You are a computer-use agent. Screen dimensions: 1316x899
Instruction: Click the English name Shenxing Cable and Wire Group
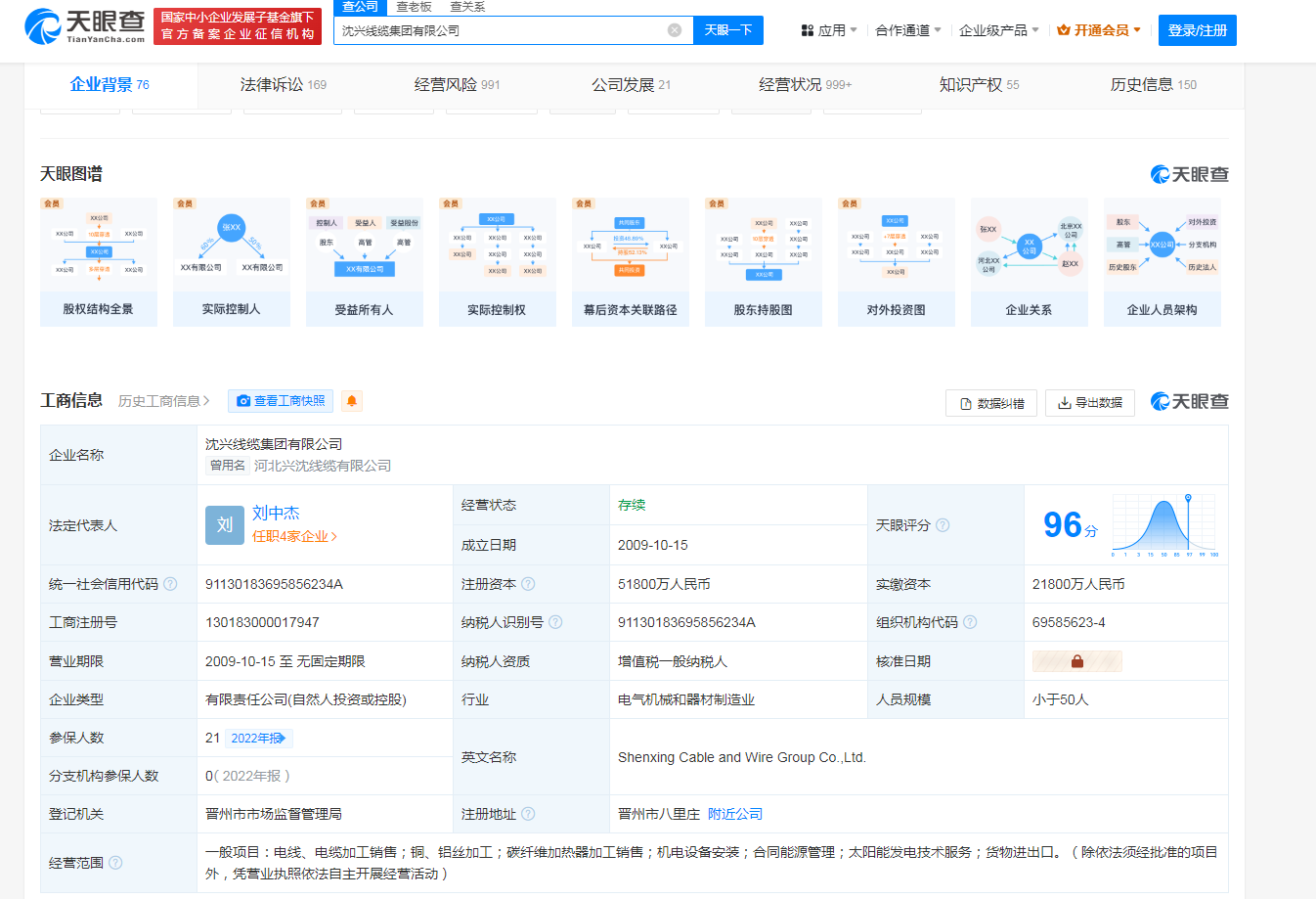(742, 757)
